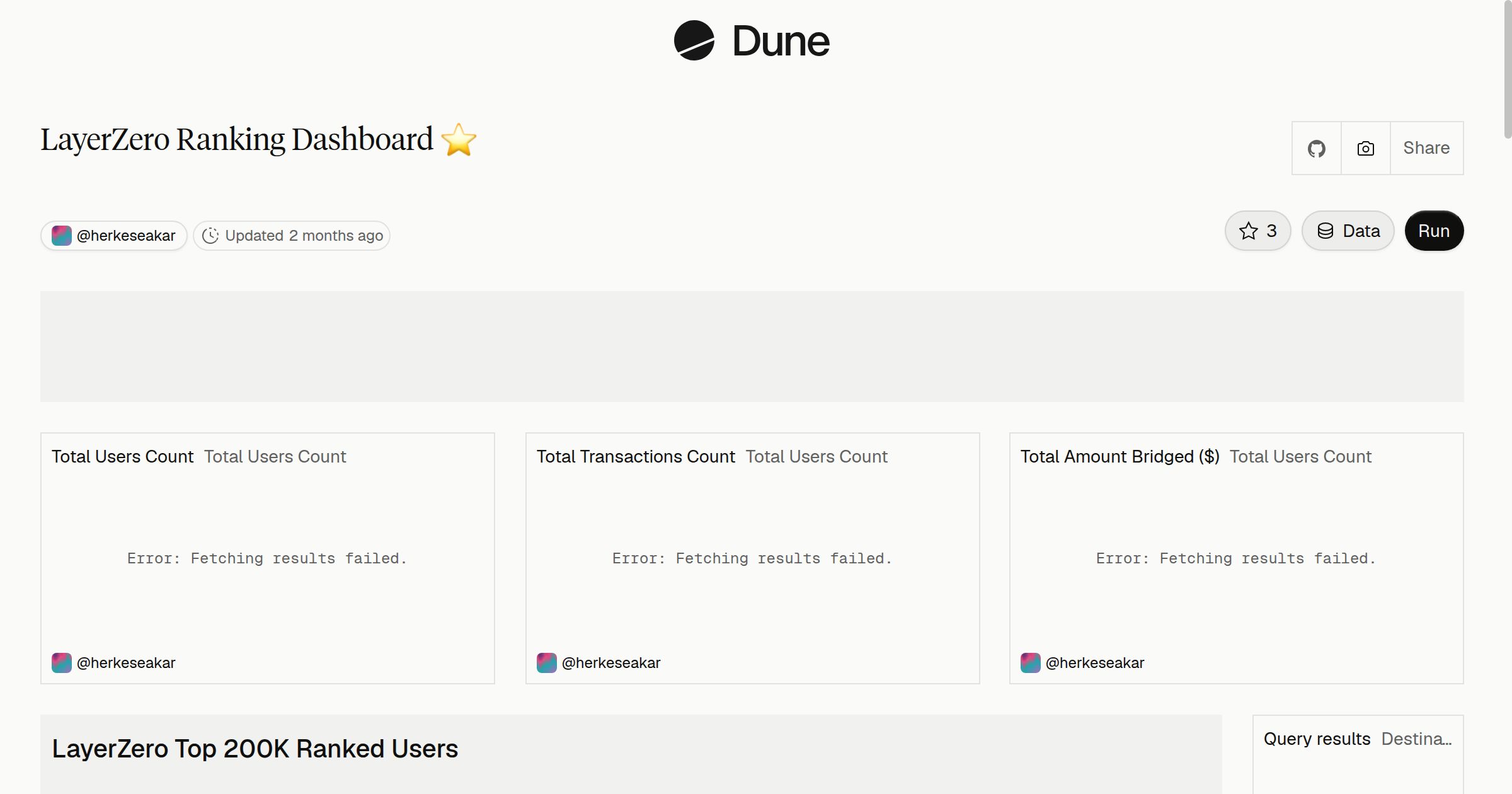Open the GitHub icon link

pos(1316,148)
